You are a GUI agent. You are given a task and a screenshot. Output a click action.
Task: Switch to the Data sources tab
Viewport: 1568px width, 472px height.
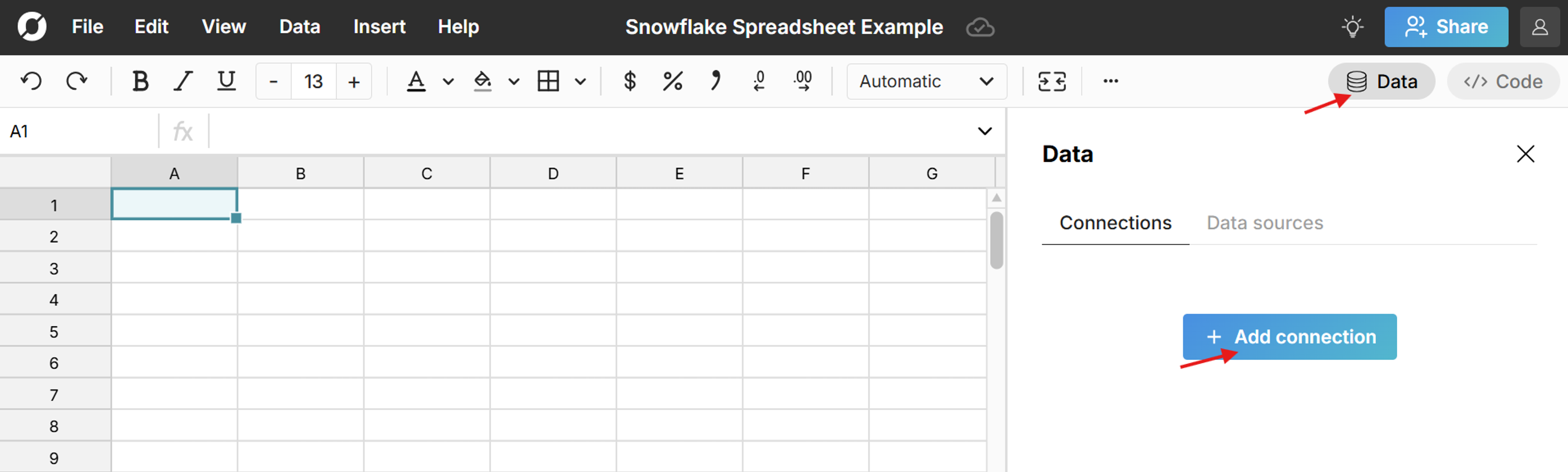coord(1265,223)
